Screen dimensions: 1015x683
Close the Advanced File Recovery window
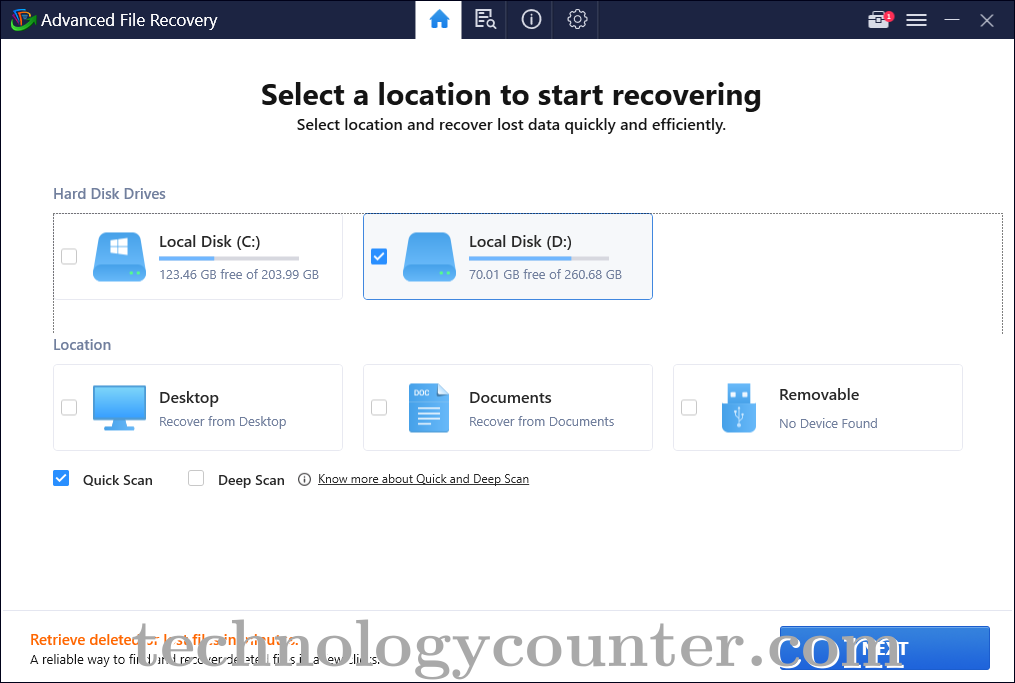click(987, 21)
